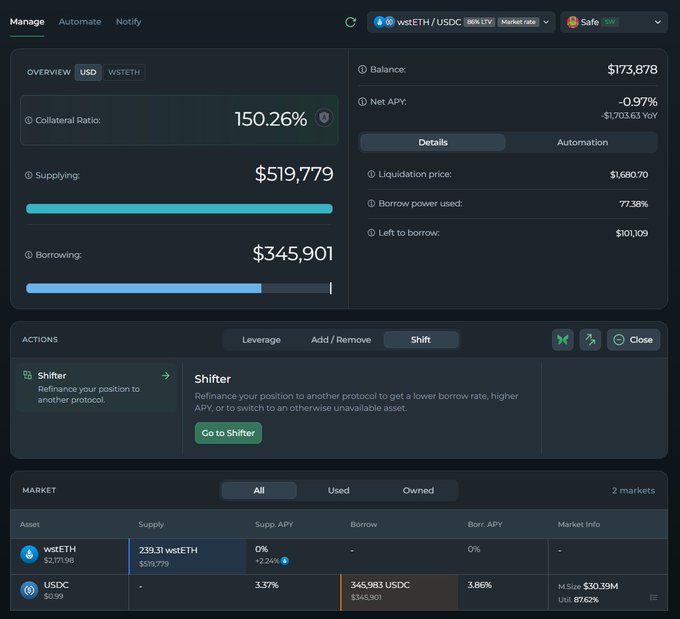The image size is (680, 619).
Task: Show the Automation panel
Action: click(x=582, y=142)
